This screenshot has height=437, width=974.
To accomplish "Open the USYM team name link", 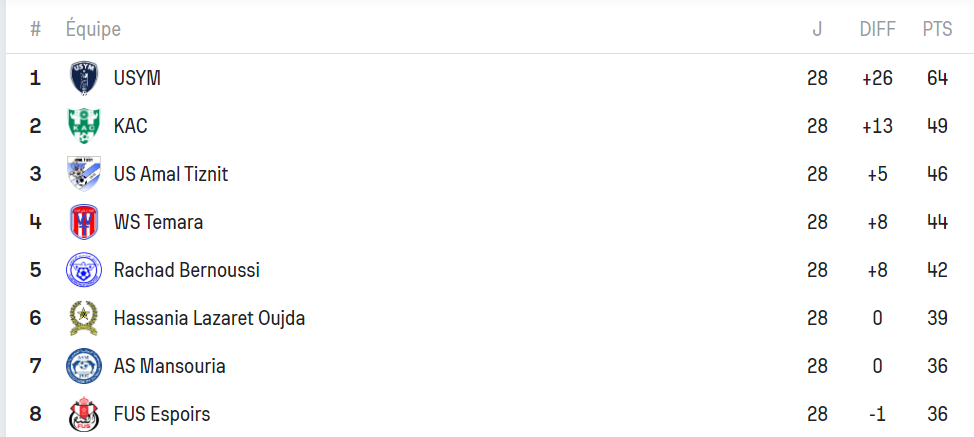I will pos(137,78).
